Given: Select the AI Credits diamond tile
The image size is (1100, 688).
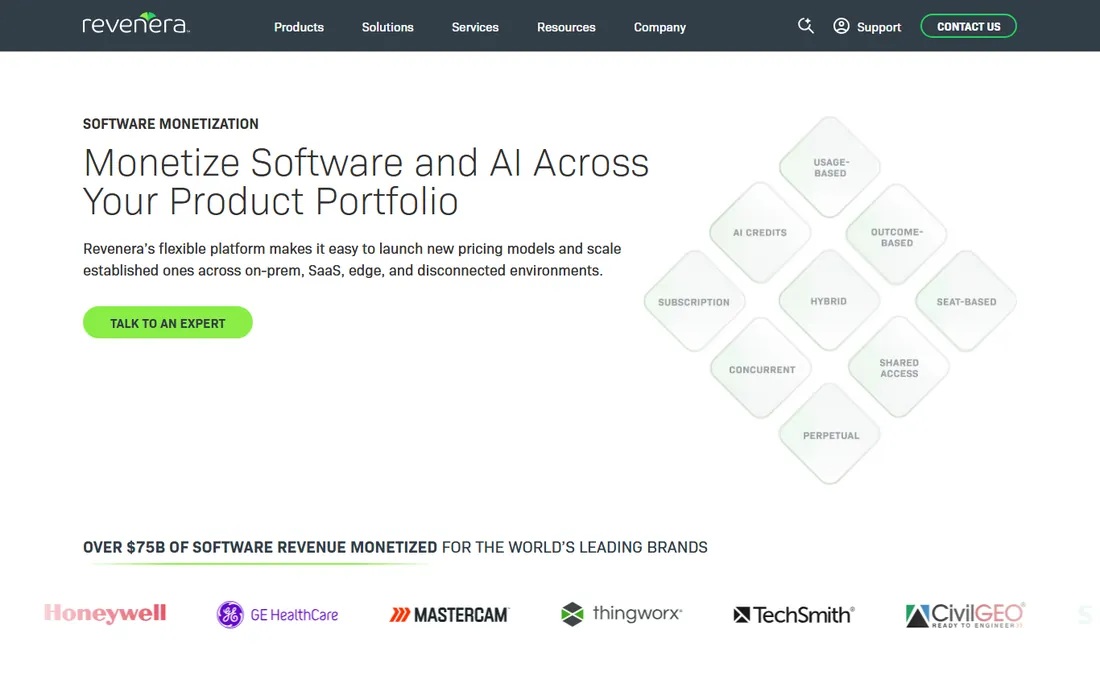Looking at the screenshot, I should [760, 232].
